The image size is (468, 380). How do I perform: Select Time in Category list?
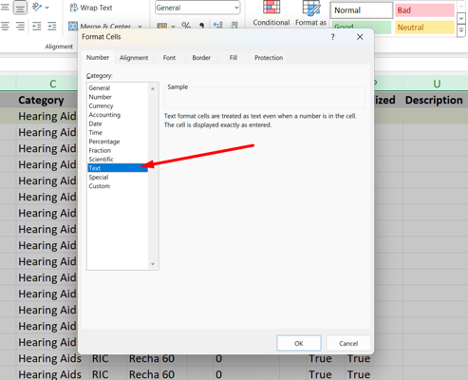pyautogui.click(x=118, y=132)
